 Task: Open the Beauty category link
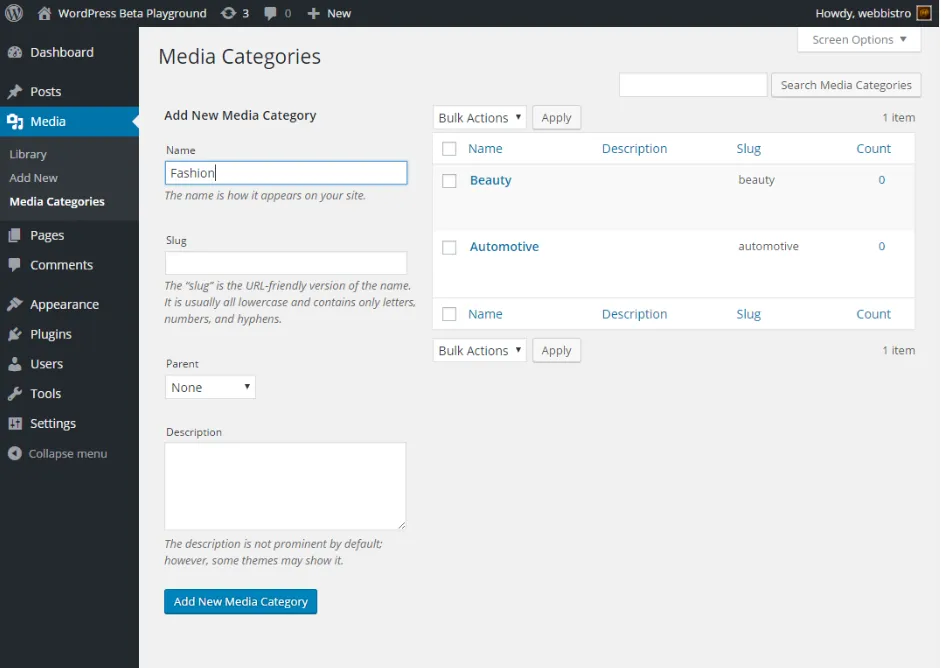coord(490,180)
